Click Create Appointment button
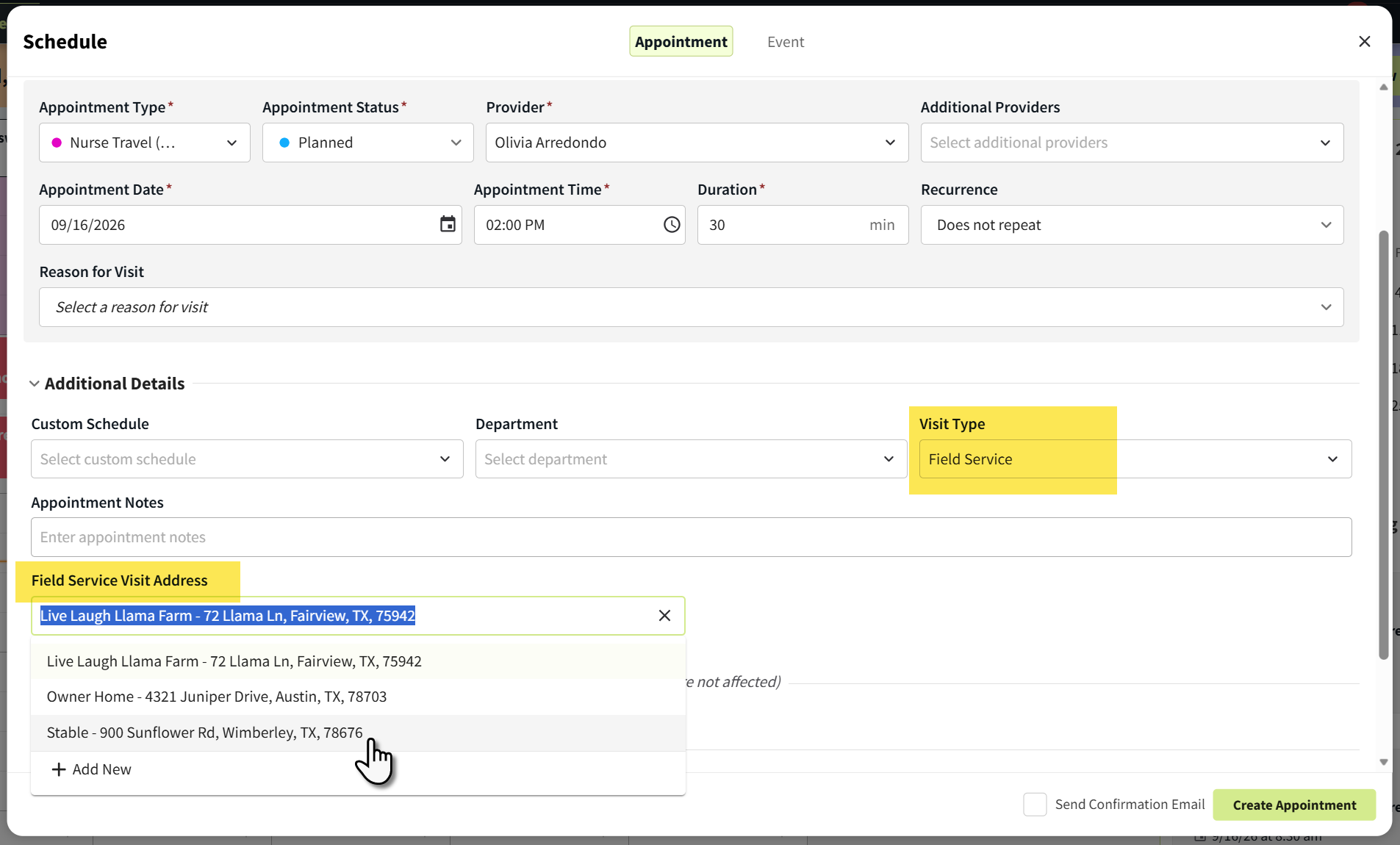This screenshot has height=845, width=1400. tap(1294, 805)
